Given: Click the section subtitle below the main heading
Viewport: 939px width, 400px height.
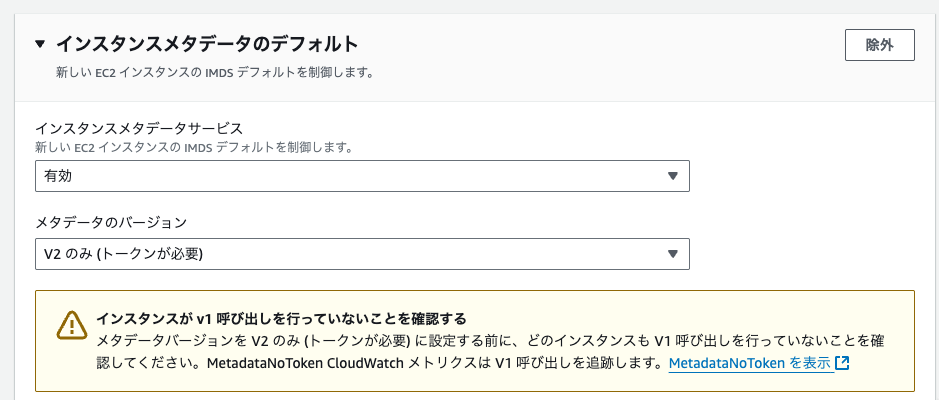Looking at the screenshot, I should [215, 73].
